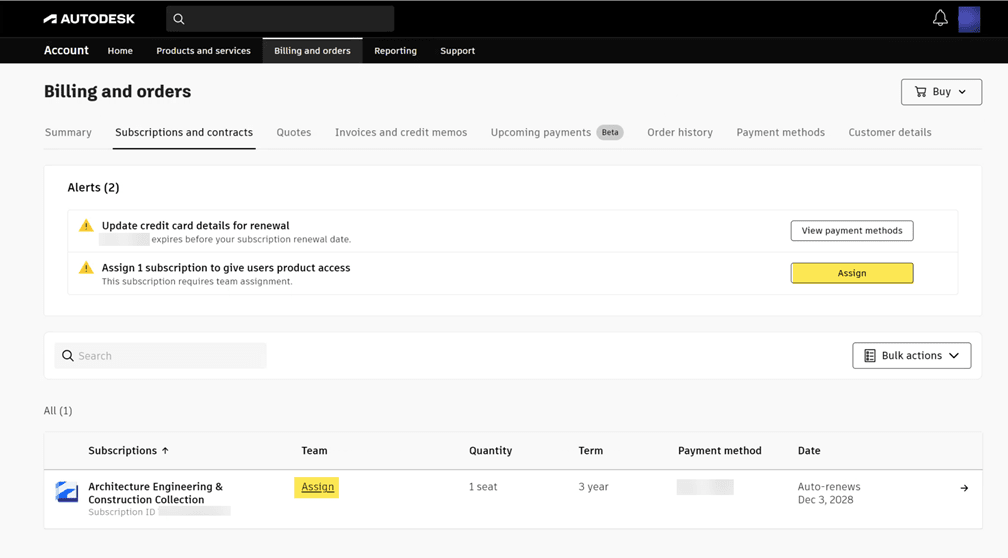Image resolution: width=1008 pixels, height=558 pixels.
Task: Open subscription details arrow for AEC Collection
Action: pos(964,488)
